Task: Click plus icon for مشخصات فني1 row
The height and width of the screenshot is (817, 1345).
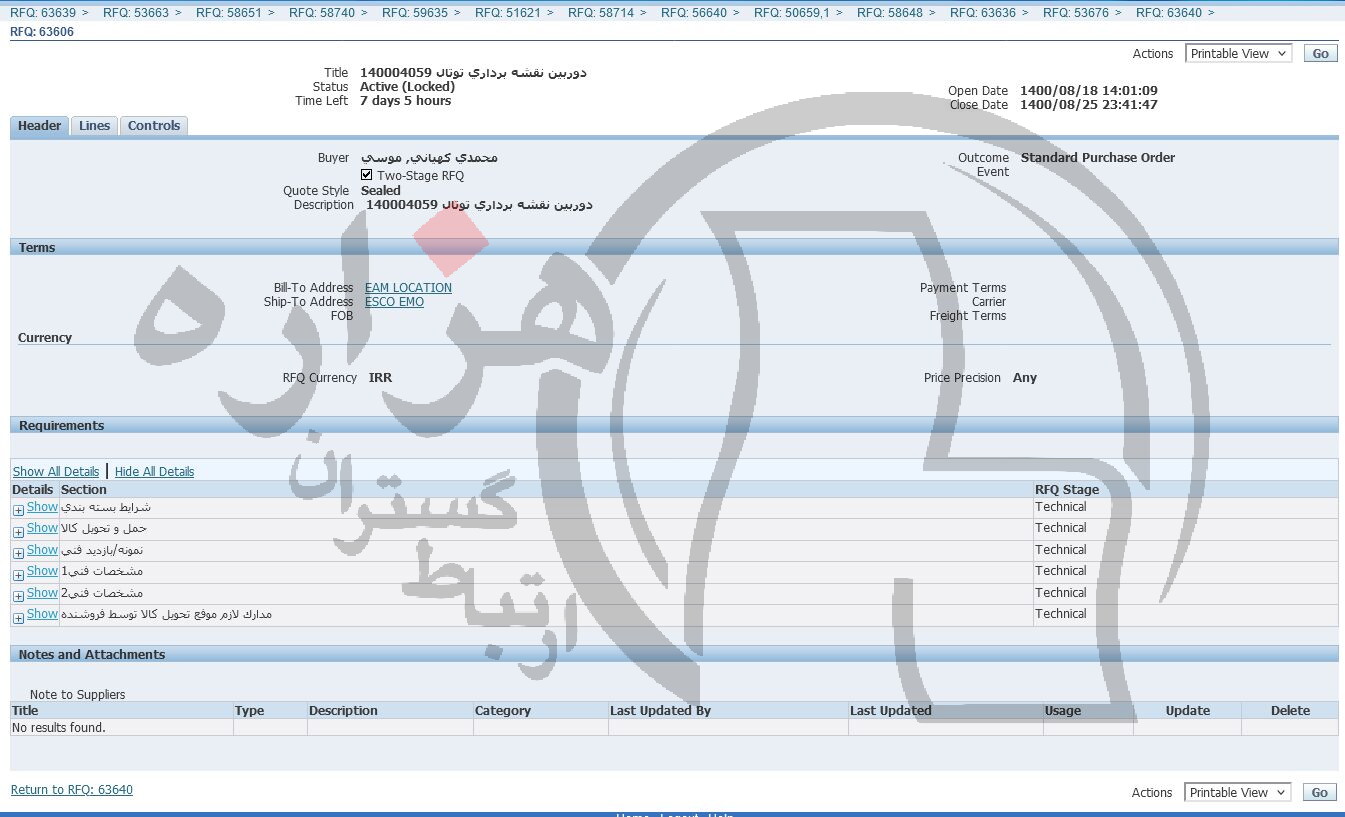Action: [18, 575]
